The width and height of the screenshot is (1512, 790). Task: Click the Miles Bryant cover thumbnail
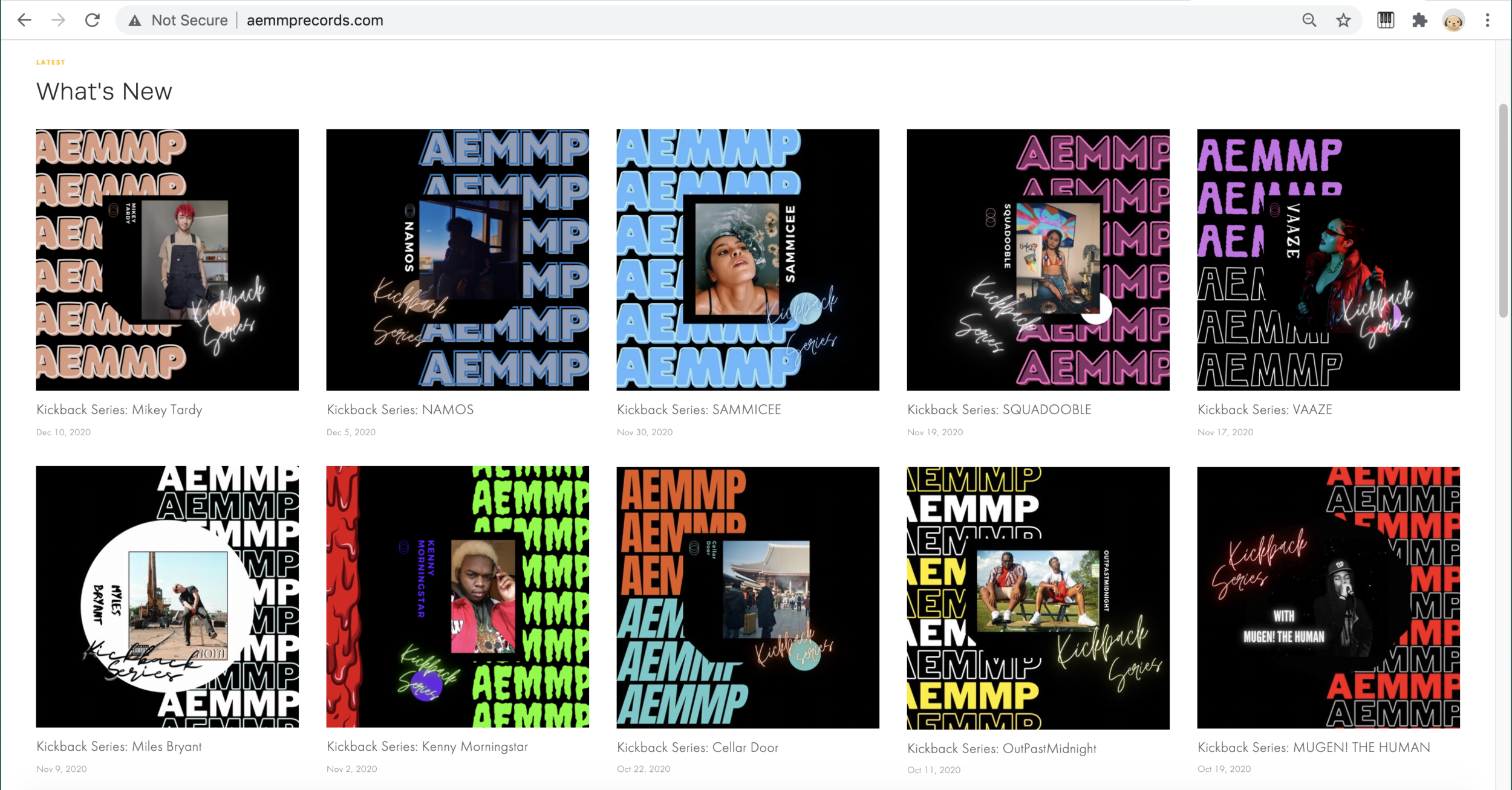click(167, 596)
